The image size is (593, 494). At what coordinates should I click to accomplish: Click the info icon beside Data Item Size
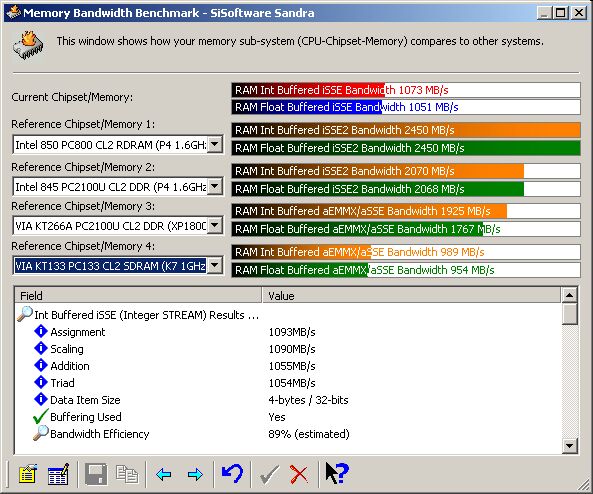point(40,399)
